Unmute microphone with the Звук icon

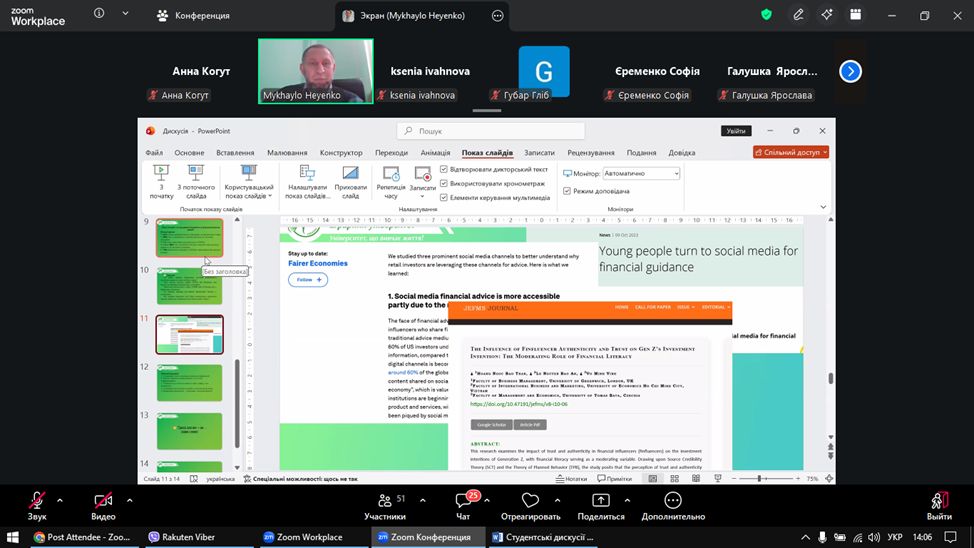pos(37,500)
